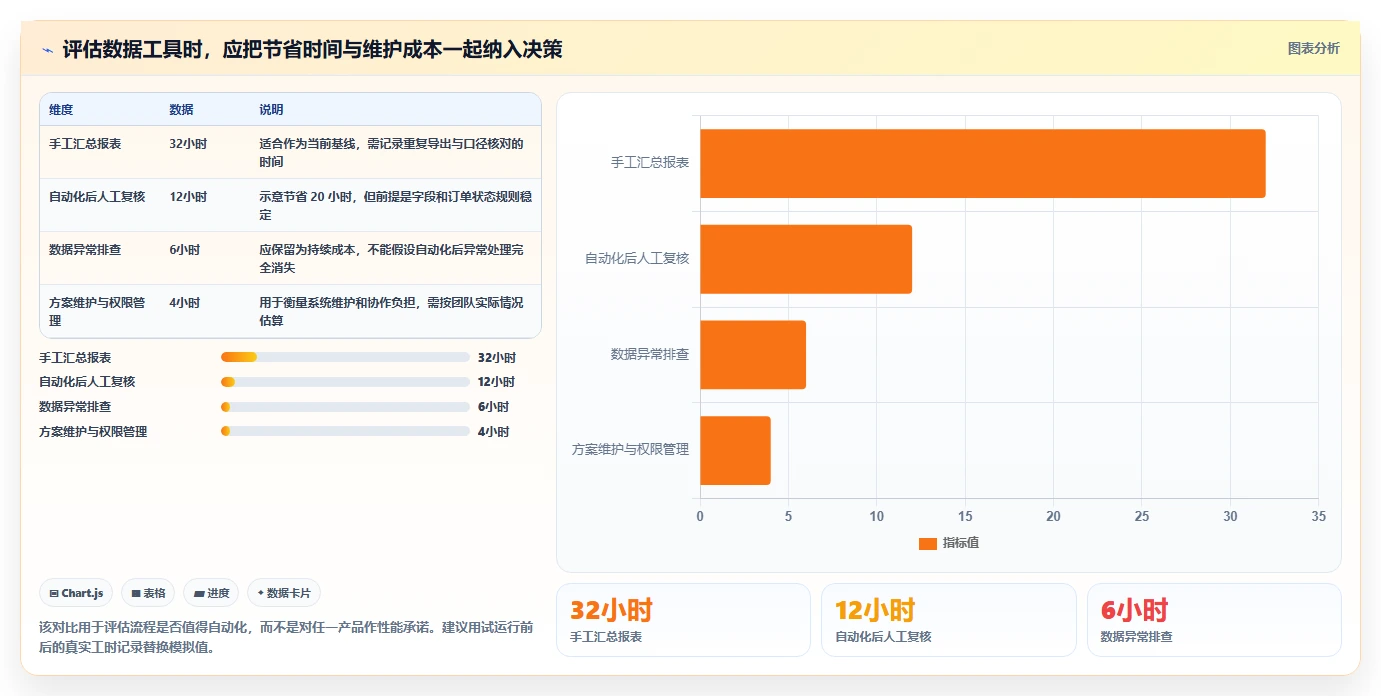
Task: Click the 方案维护与权限管理 chart axis label
Action: [x=631, y=450]
